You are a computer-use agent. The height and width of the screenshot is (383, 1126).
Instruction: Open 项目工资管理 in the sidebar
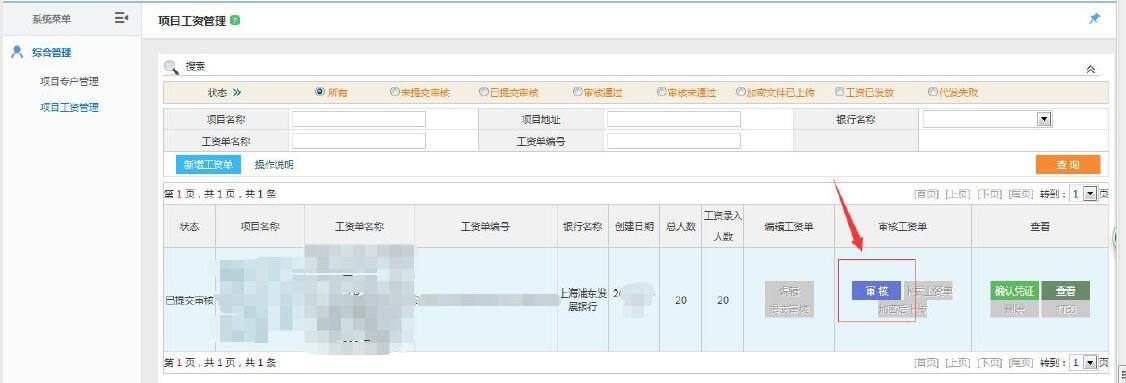click(x=69, y=108)
